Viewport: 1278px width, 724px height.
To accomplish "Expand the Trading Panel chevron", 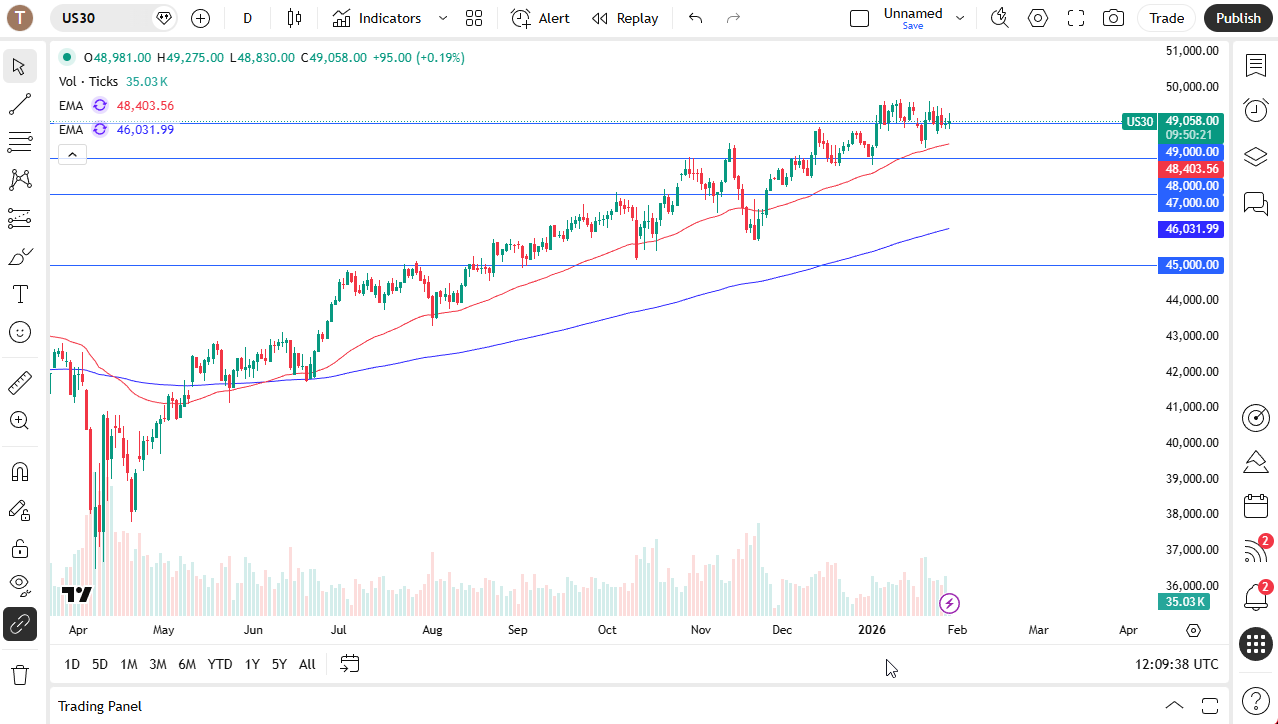I will coord(1175,706).
